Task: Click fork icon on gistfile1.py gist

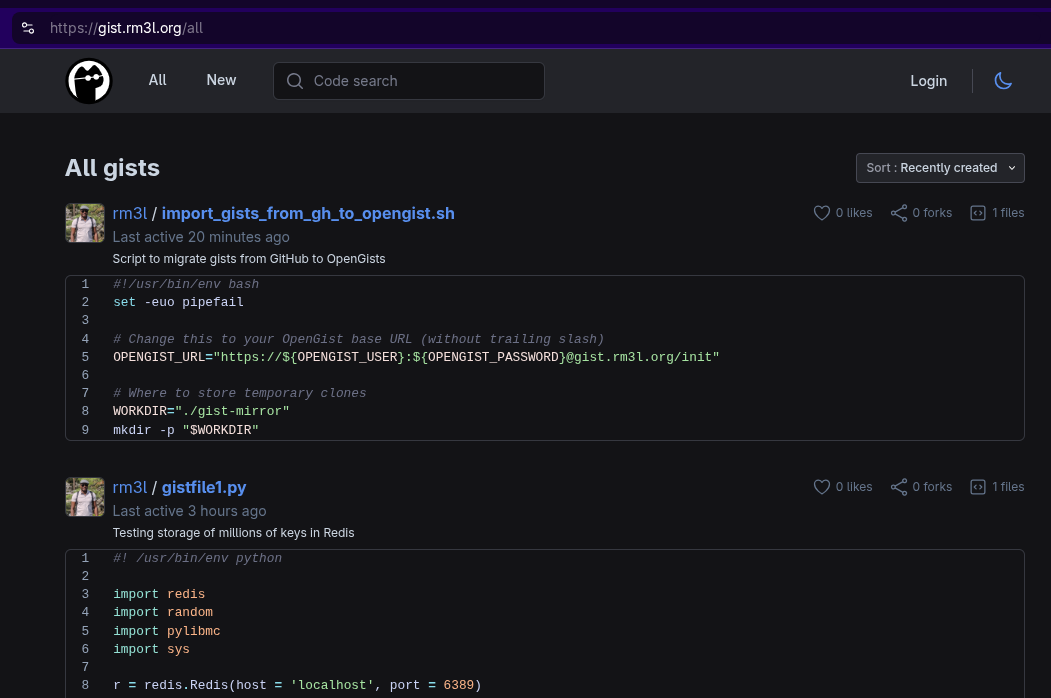Action: coord(899,487)
